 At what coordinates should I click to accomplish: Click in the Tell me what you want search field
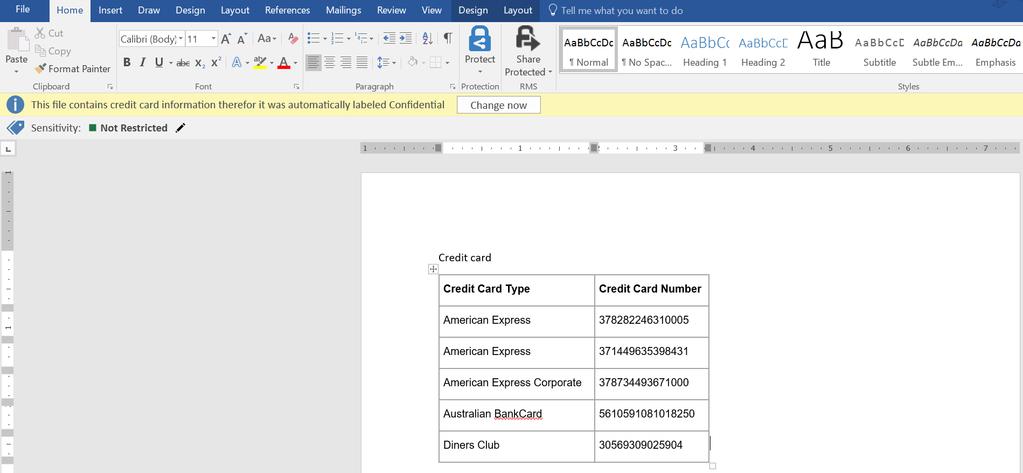pyautogui.click(x=622, y=10)
